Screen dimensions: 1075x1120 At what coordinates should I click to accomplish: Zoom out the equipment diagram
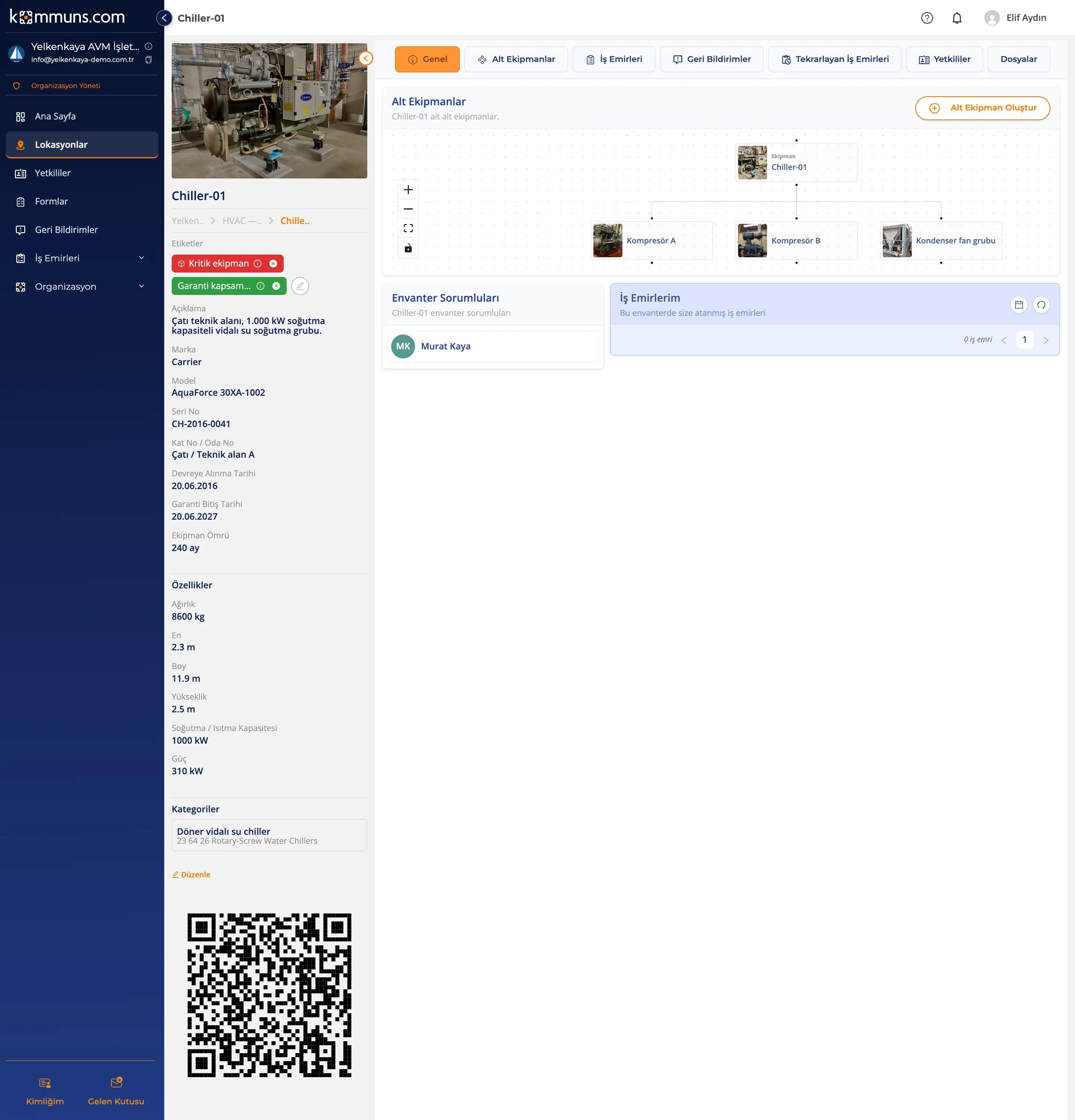[x=408, y=209]
